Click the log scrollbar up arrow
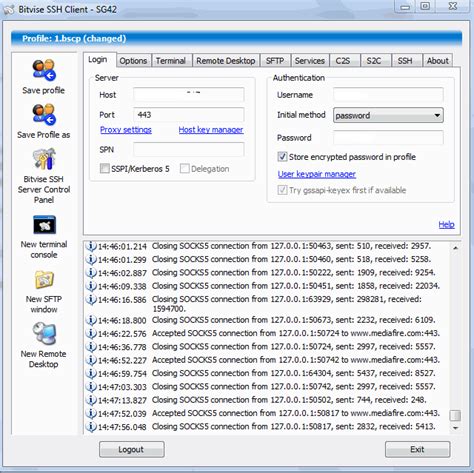The image size is (474, 473). tap(455, 248)
